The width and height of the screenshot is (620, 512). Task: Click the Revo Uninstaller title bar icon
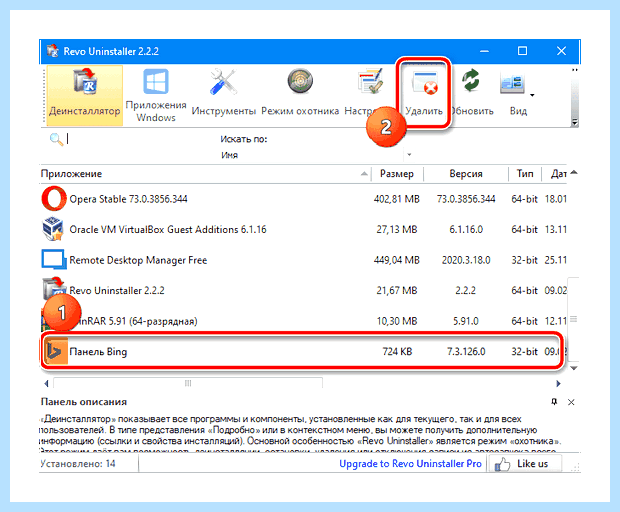click(53, 51)
